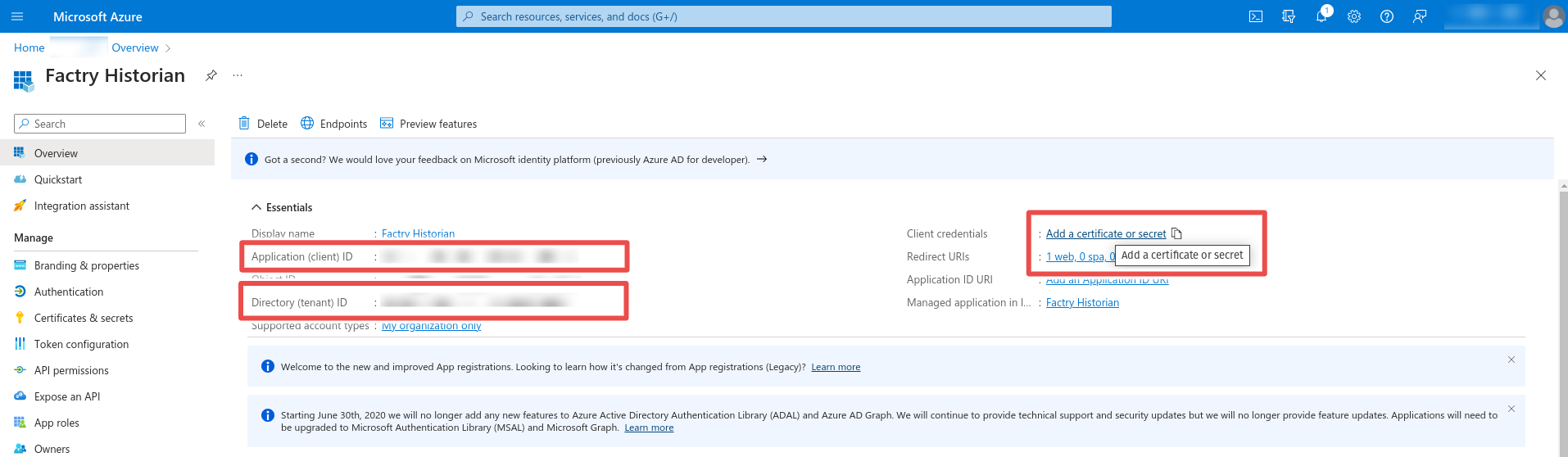Click Learn more in the App registrations notice
1568x457 pixels.
coord(836,367)
